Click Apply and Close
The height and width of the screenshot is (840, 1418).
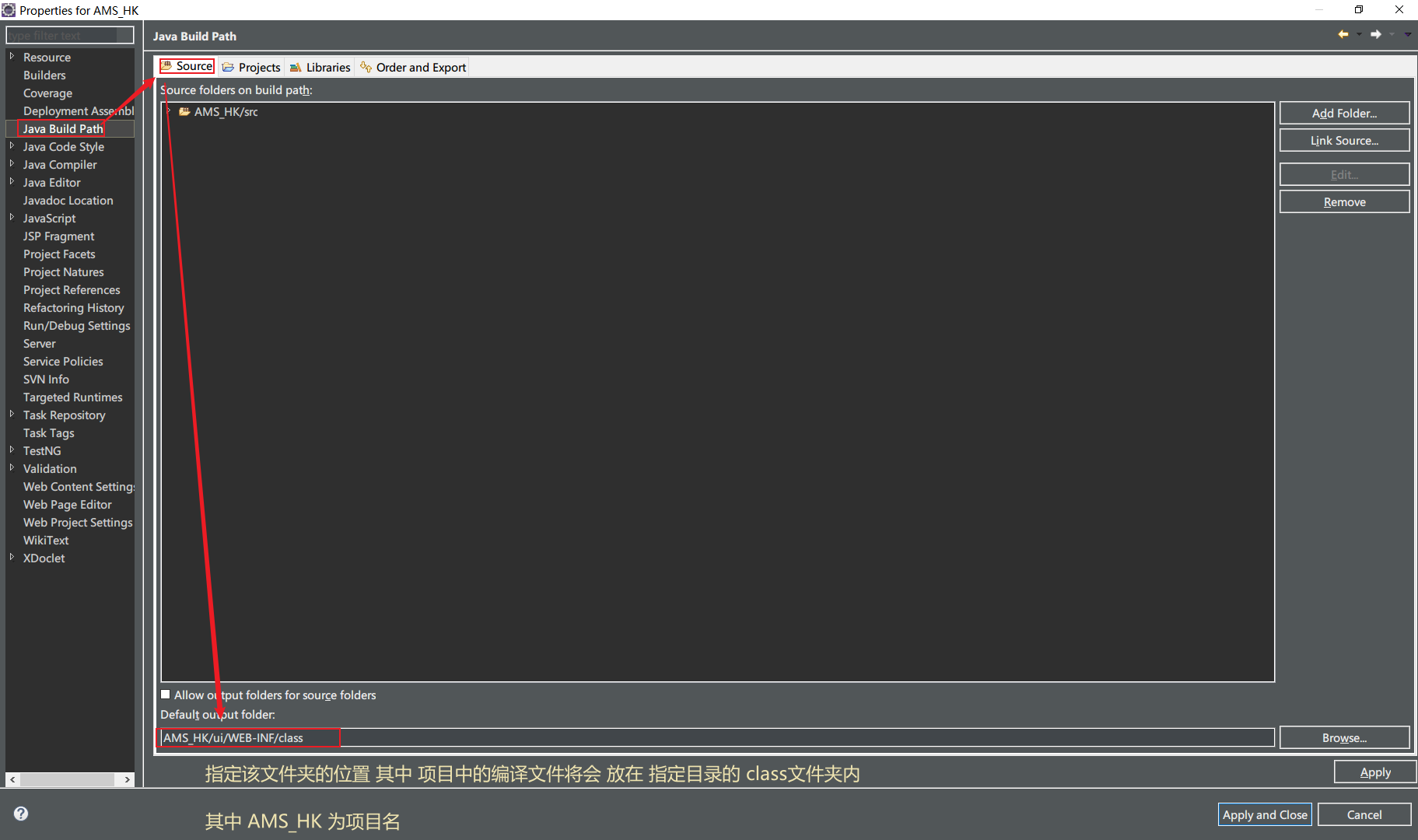coord(1264,814)
